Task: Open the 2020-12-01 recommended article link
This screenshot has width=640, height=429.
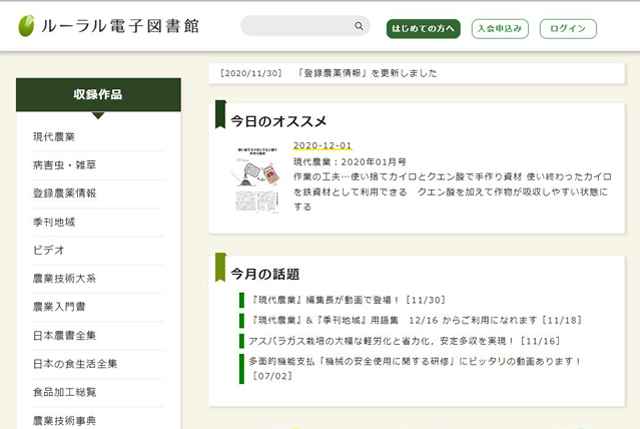Action: coord(322,145)
